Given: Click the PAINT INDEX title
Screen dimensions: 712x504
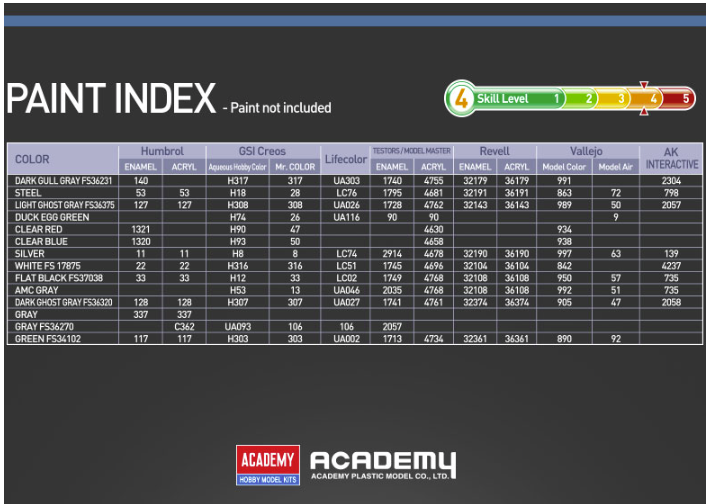Looking at the screenshot, I should pyautogui.click(x=111, y=98).
